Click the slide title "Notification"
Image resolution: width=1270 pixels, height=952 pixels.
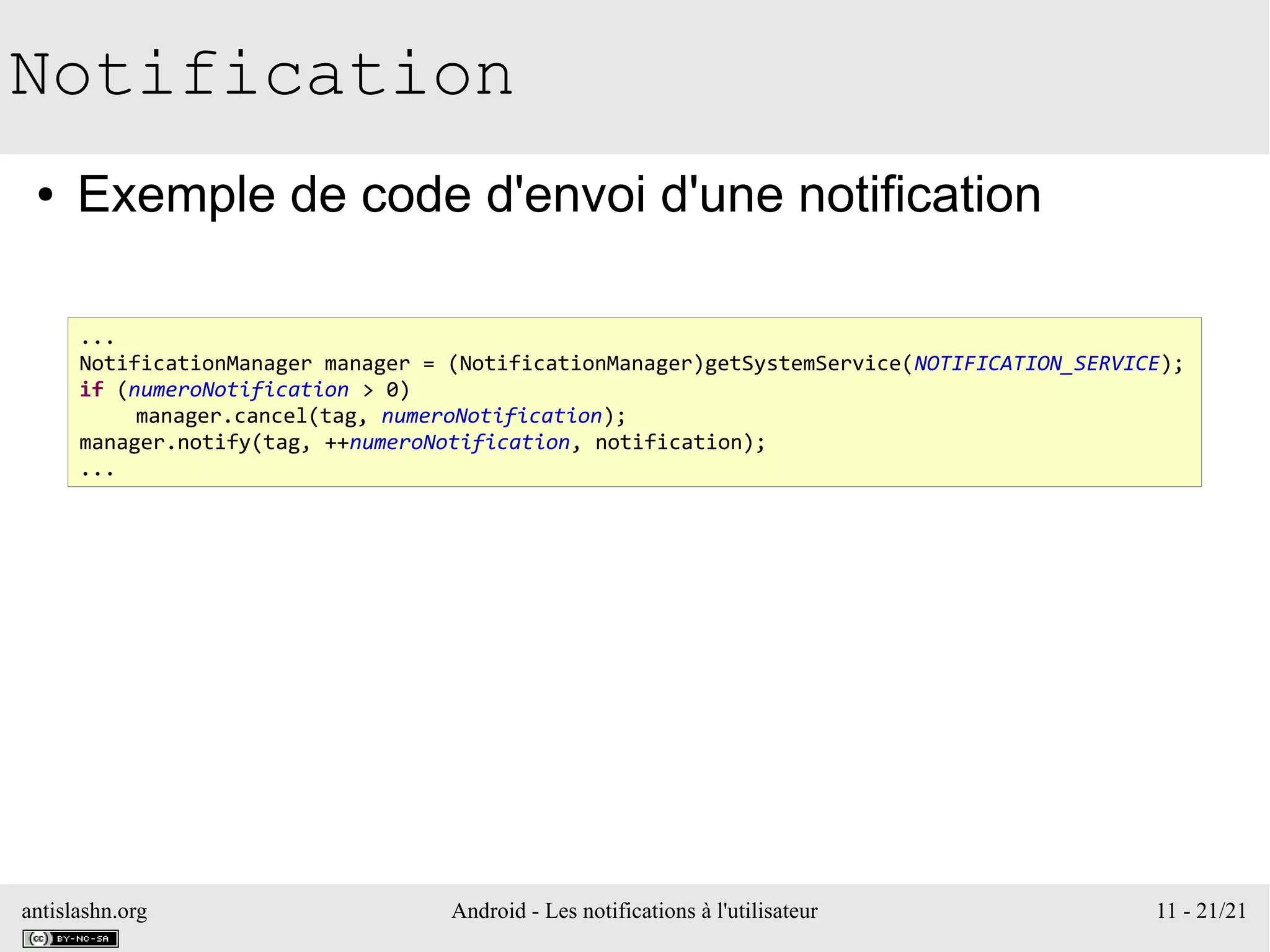click(x=262, y=74)
